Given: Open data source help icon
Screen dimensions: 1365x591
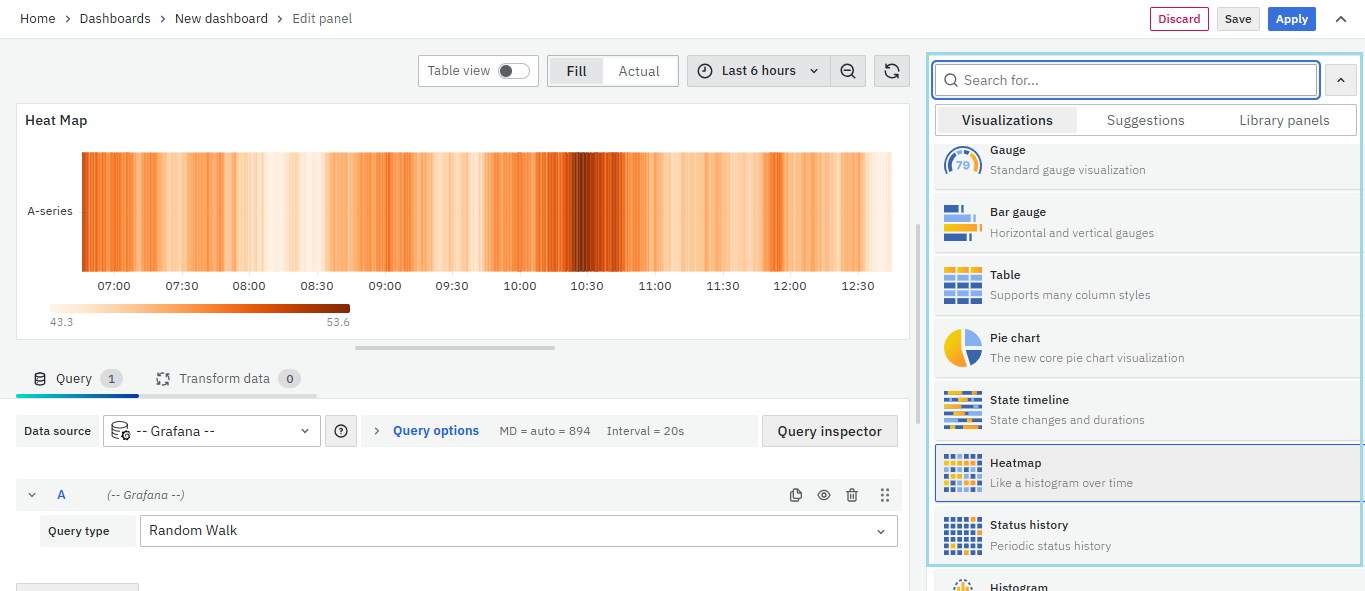Looking at the screenshot, I should pyautogui.click(x=341, y=431).
